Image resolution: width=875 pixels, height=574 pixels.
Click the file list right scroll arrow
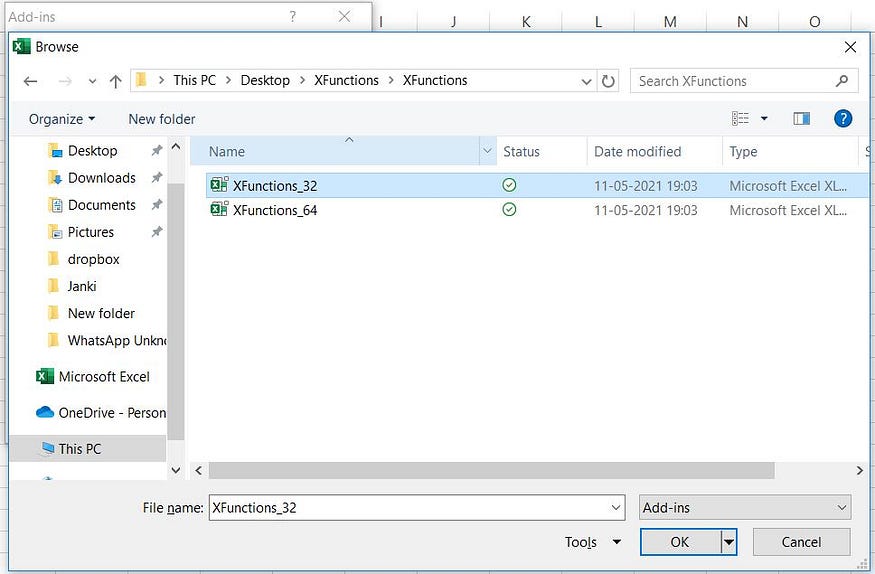point(859,471)
